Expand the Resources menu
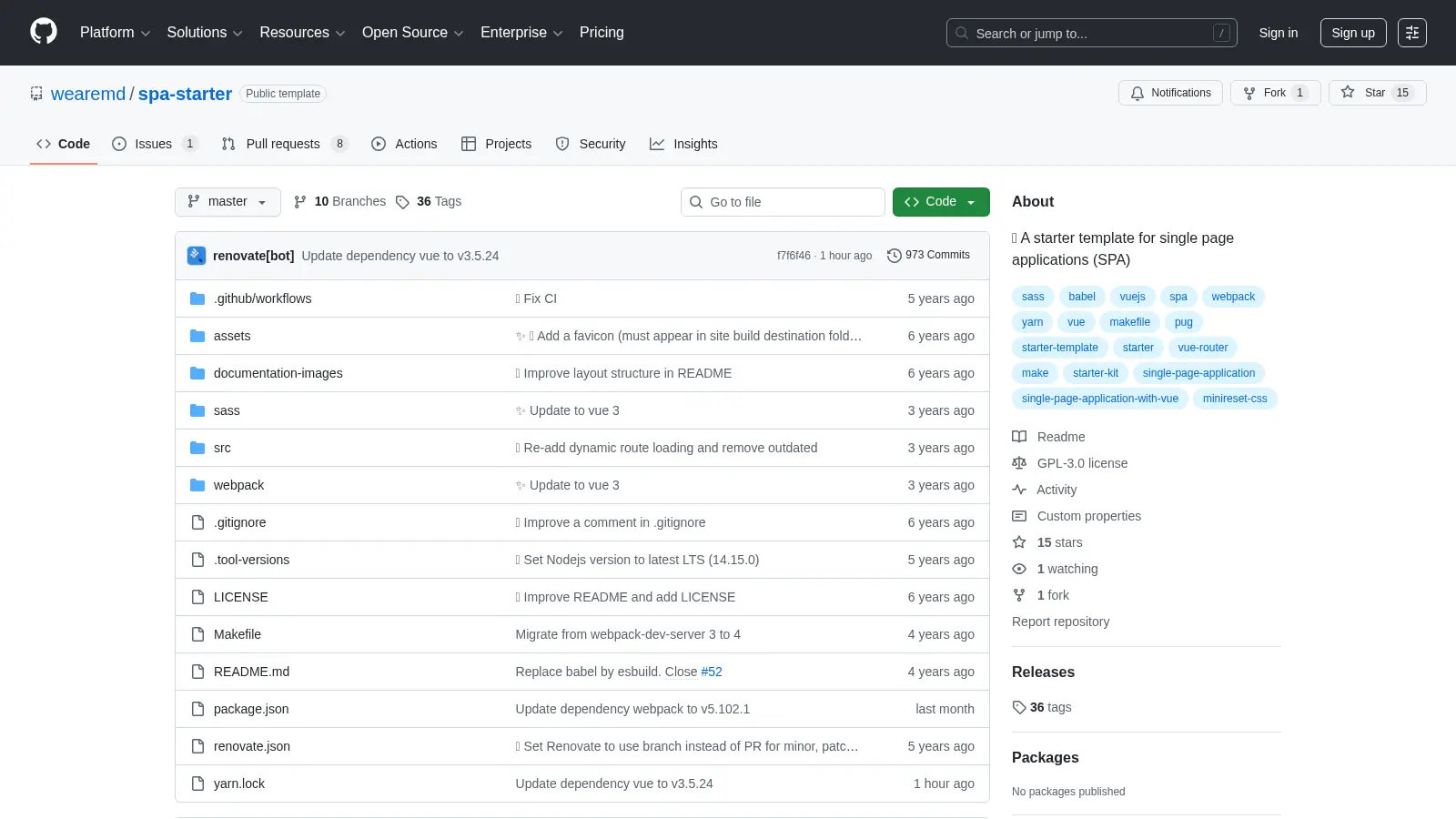The image size is (1456, 819). coord(302,33)
